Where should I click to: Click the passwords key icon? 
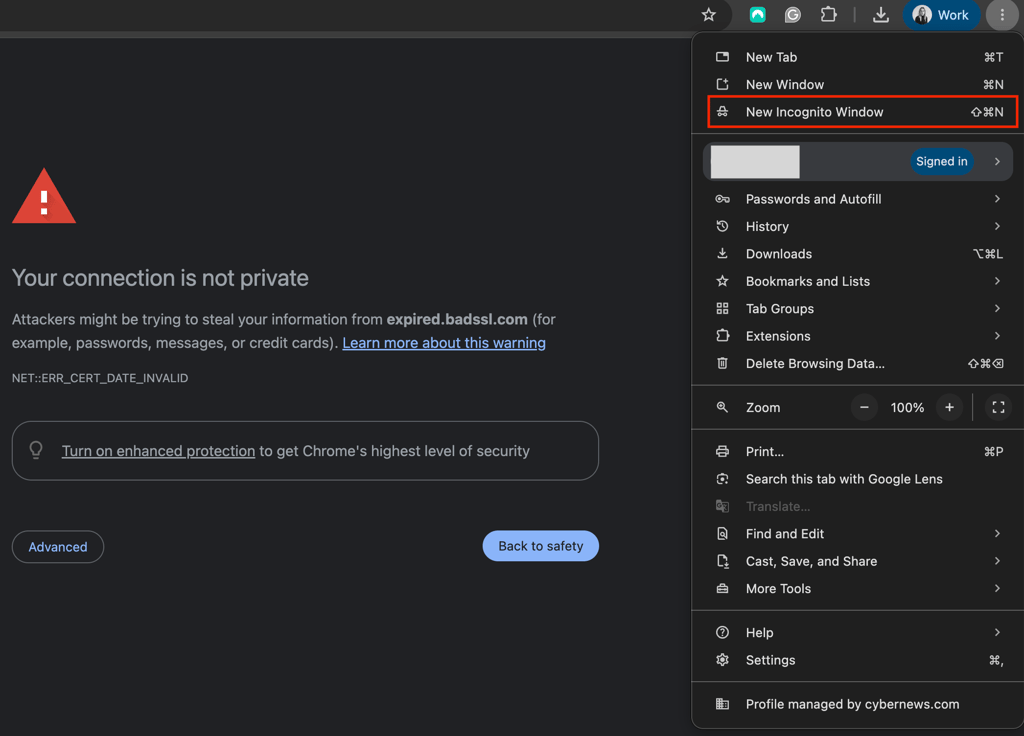click(x=722, y=199)
